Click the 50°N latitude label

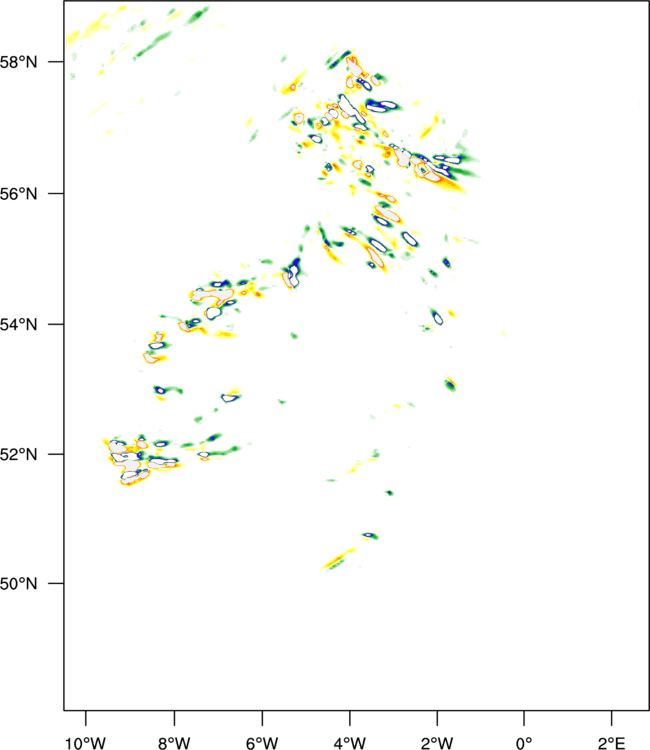[18, 584]
